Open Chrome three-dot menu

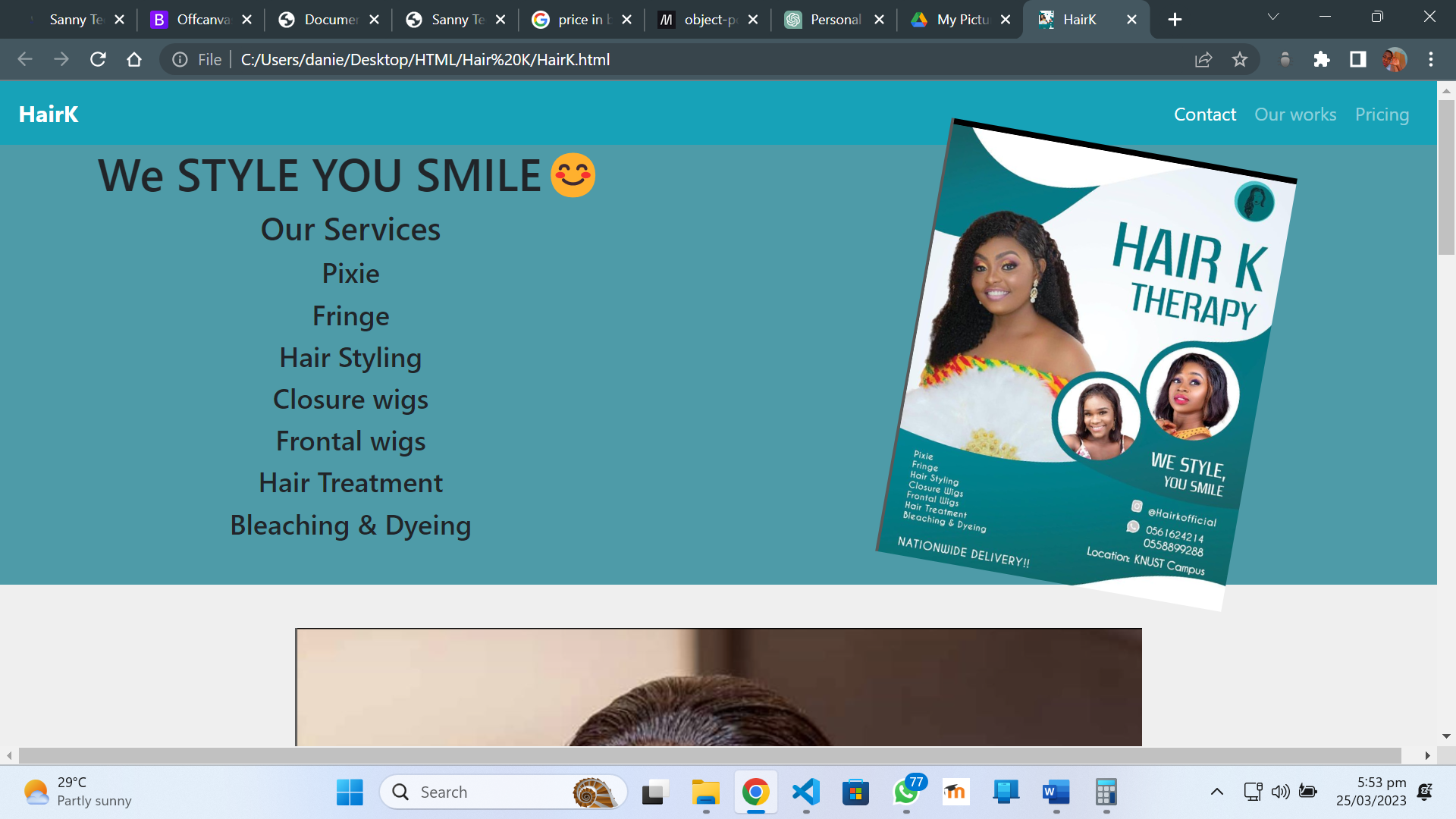click(x=1431, y=59)
